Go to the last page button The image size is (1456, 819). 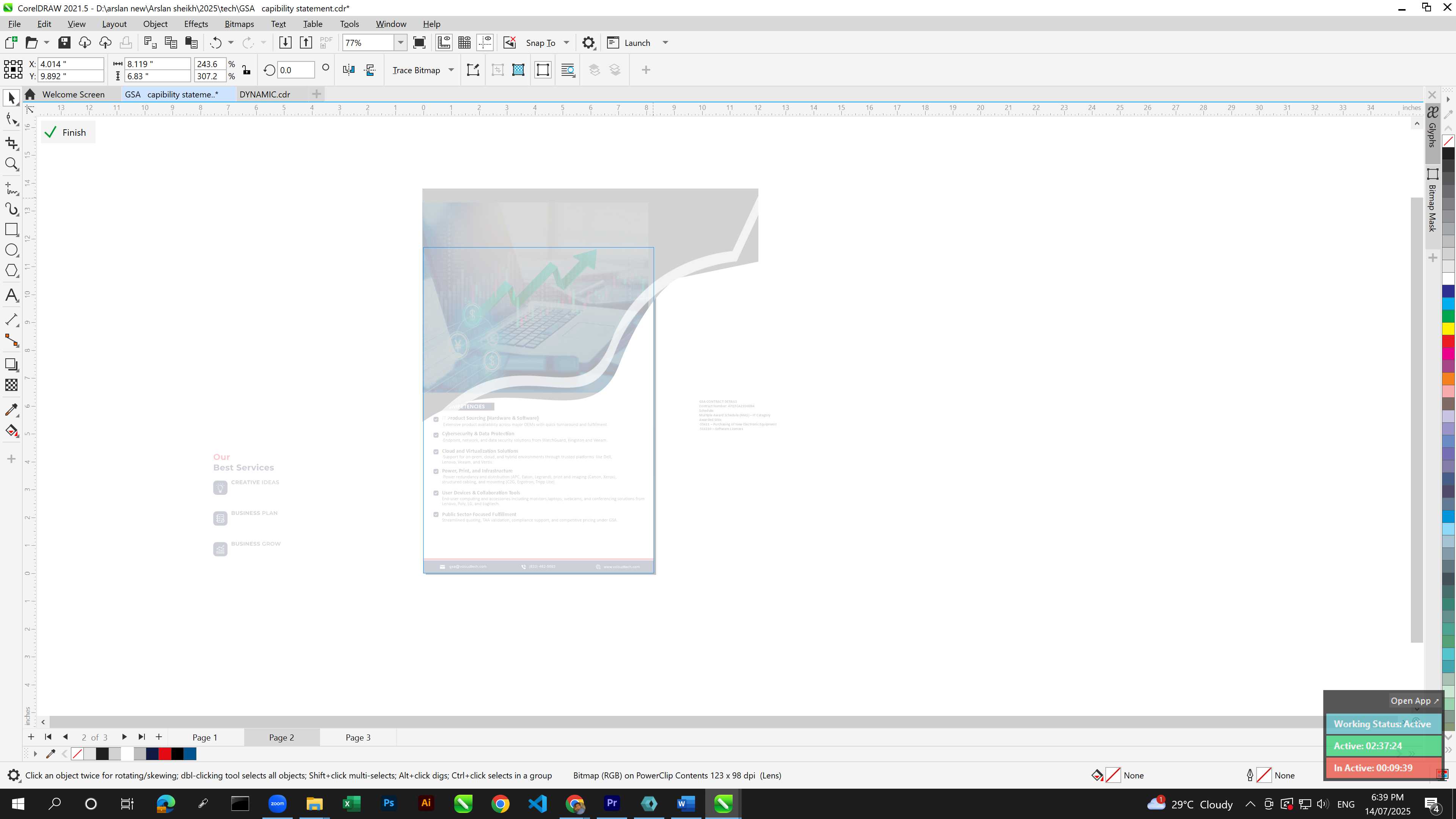(142, 737)
